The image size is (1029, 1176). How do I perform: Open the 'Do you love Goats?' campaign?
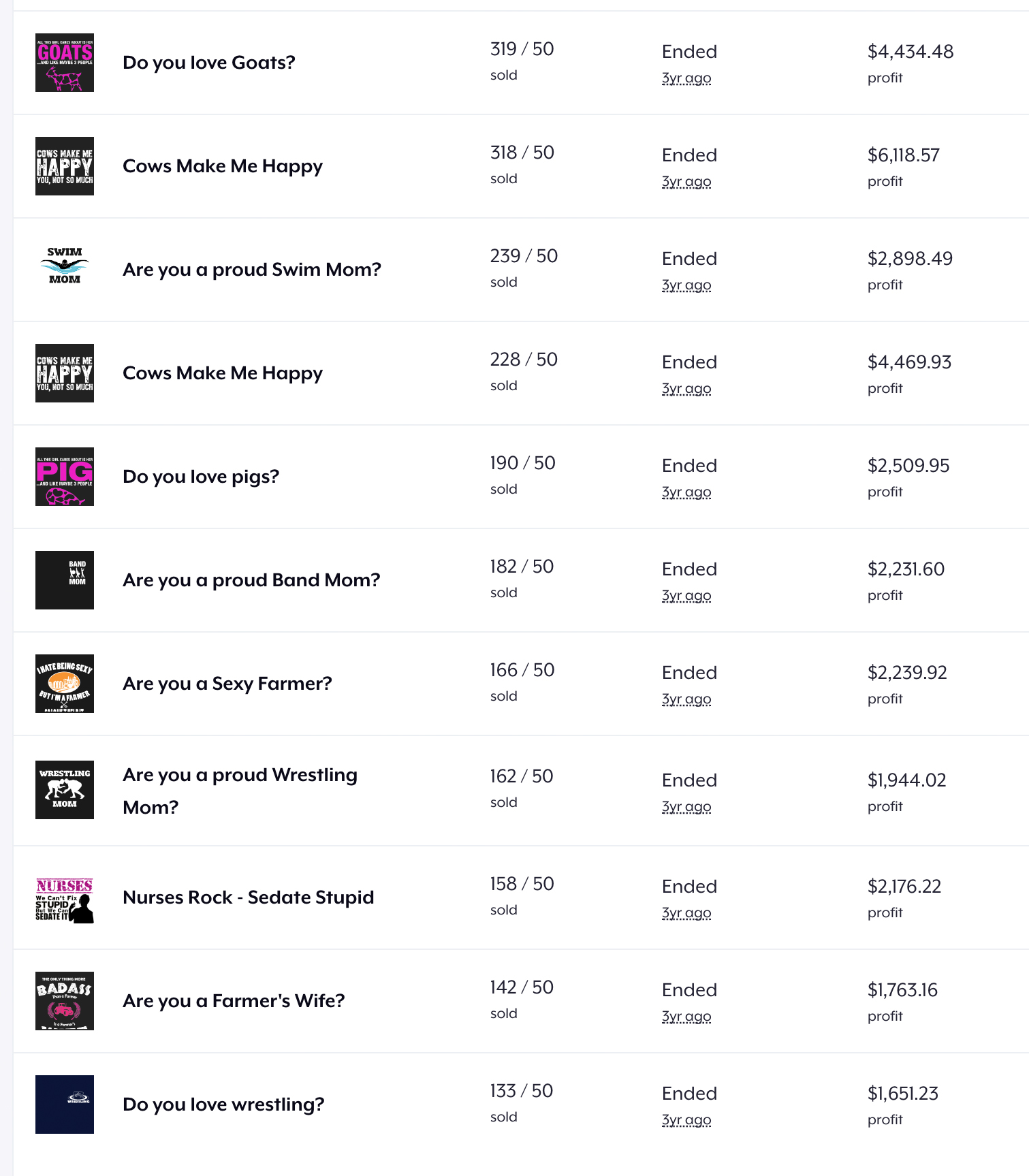pyautogui.click(x=209, y=63)
